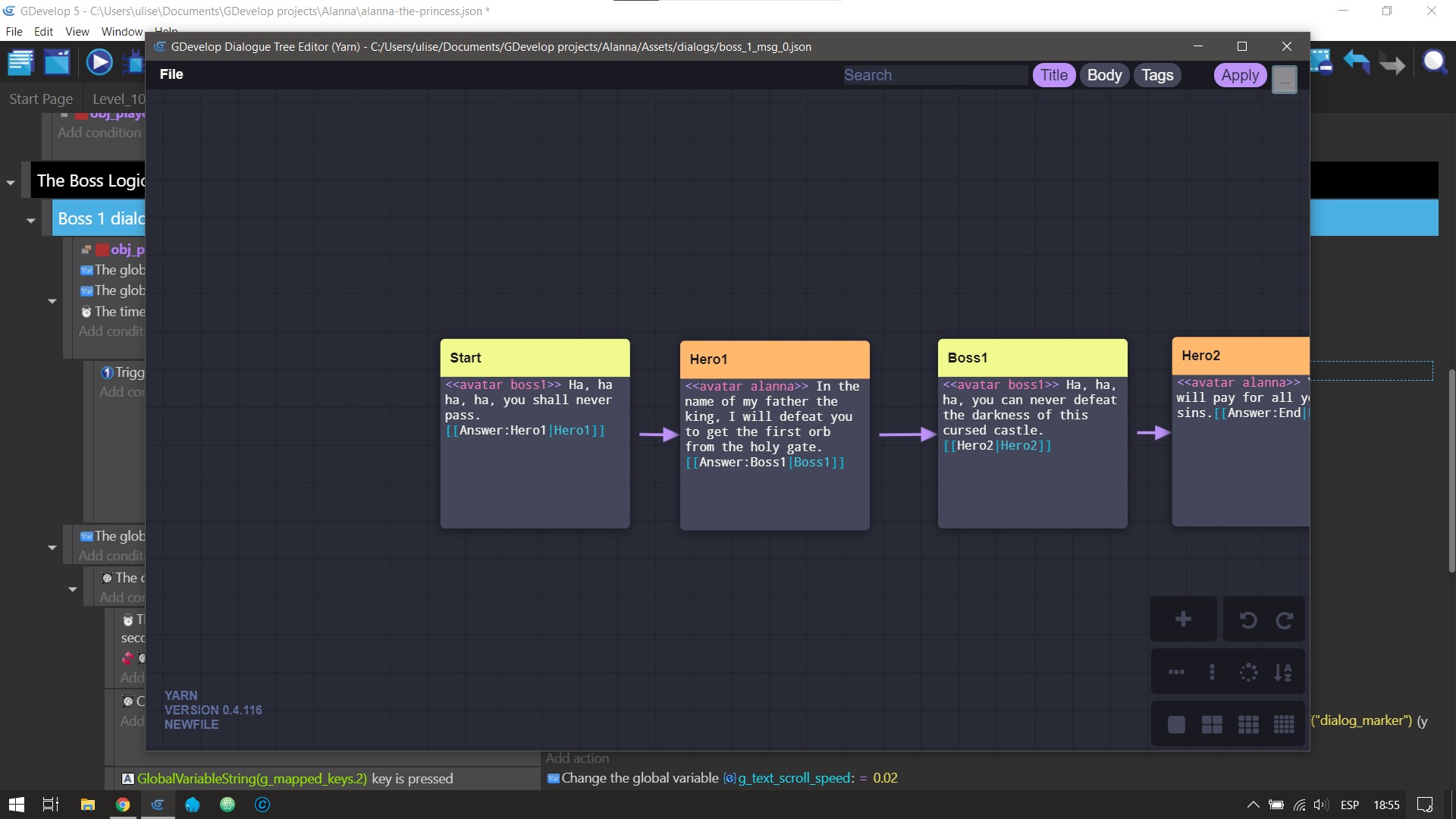The image size is (1456, 819).
Task: Arrange nodes horizontally in Yarn editor
Action: tap(1176, 672)
